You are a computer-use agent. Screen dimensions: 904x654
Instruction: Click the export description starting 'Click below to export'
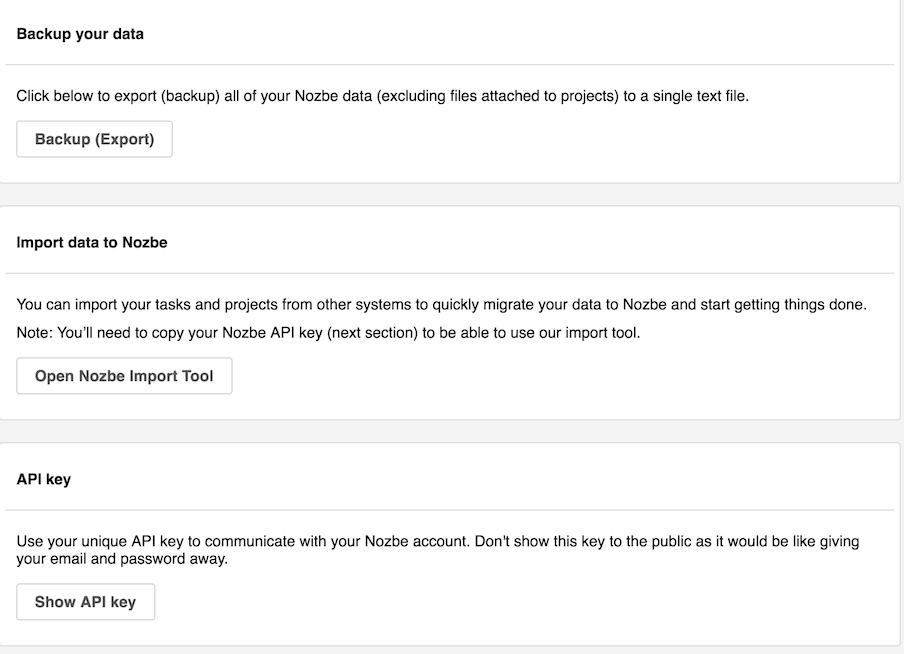click(382, 96)
